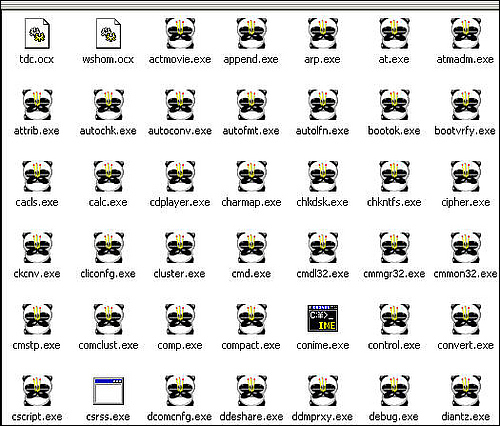Click the cluster.exe file label
500x426 pixels.
pyautogui.click(x=179, y=274)
